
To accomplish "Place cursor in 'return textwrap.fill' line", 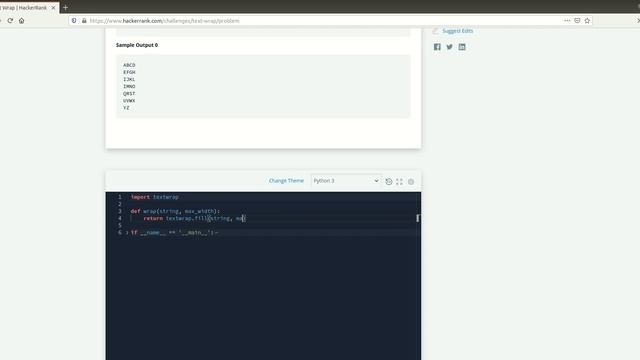I will coord(194,218).
